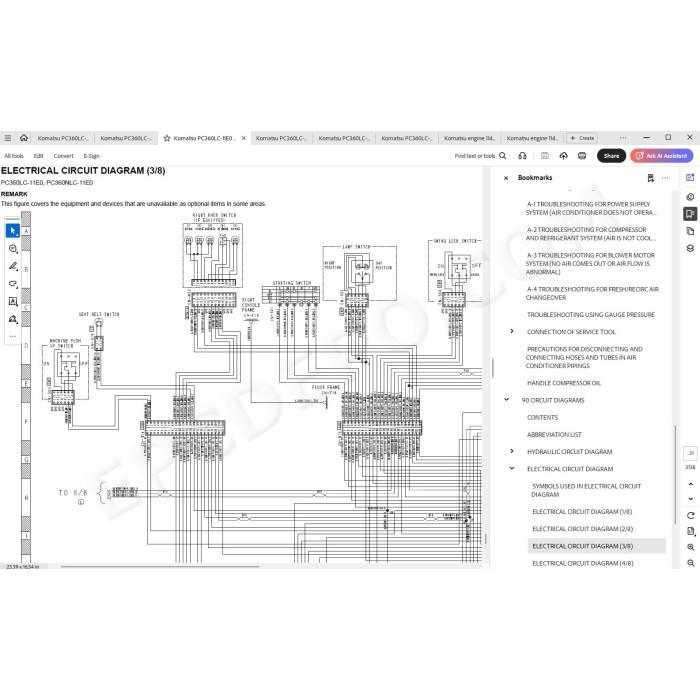Click the Bookmarks panel vertical scrollbar

point(675,474)
